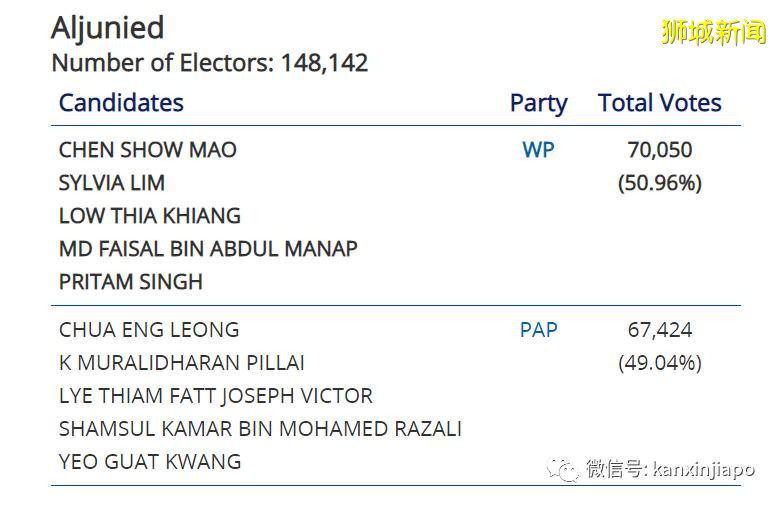The image size is (781, 505).
Task: Click the WP party link
Action: (x=538, y=150)
